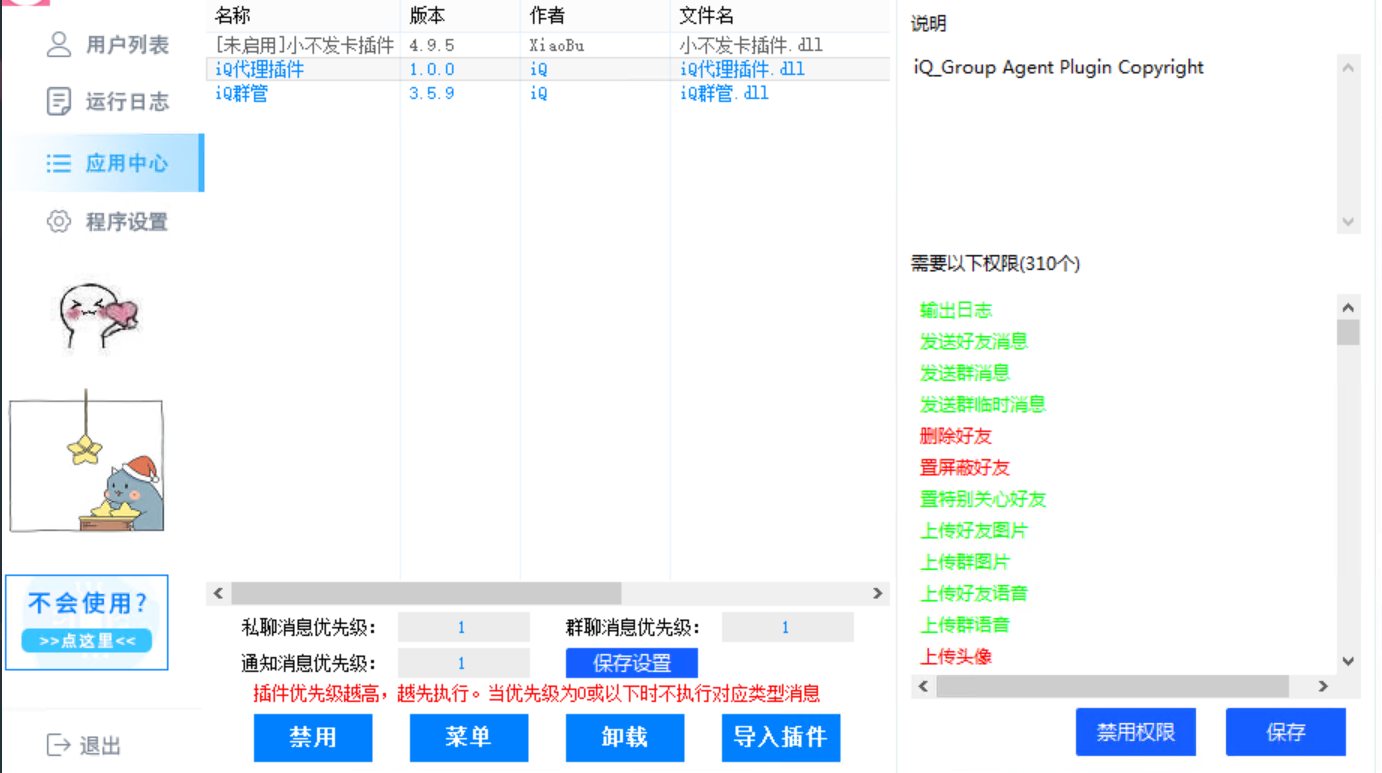The image size is (1382, 773).
Task: Click description box scroll down arrow
Action: click(x=1348, y=222)
